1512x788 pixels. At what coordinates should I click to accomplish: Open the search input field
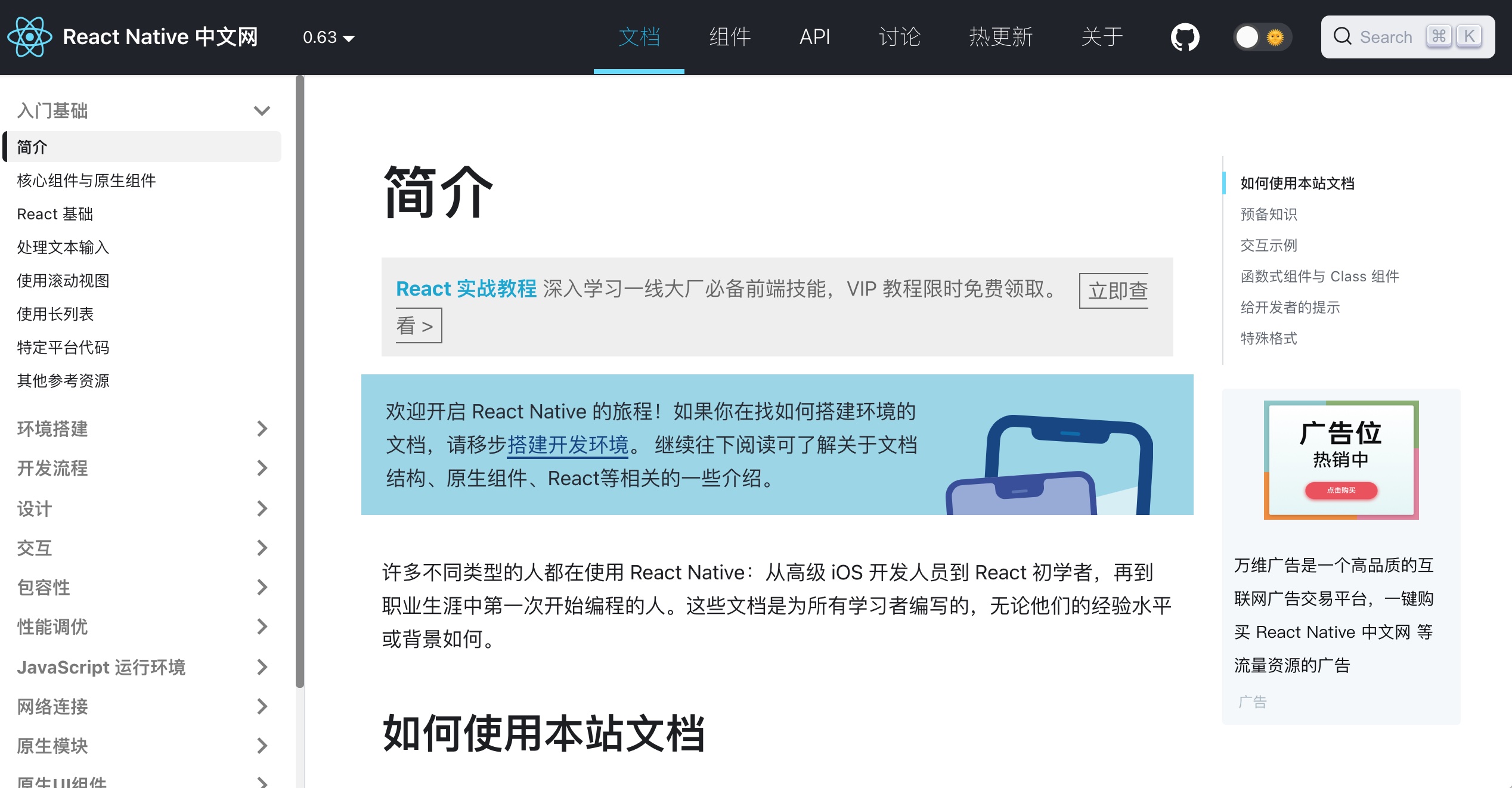coord(1405,37)
